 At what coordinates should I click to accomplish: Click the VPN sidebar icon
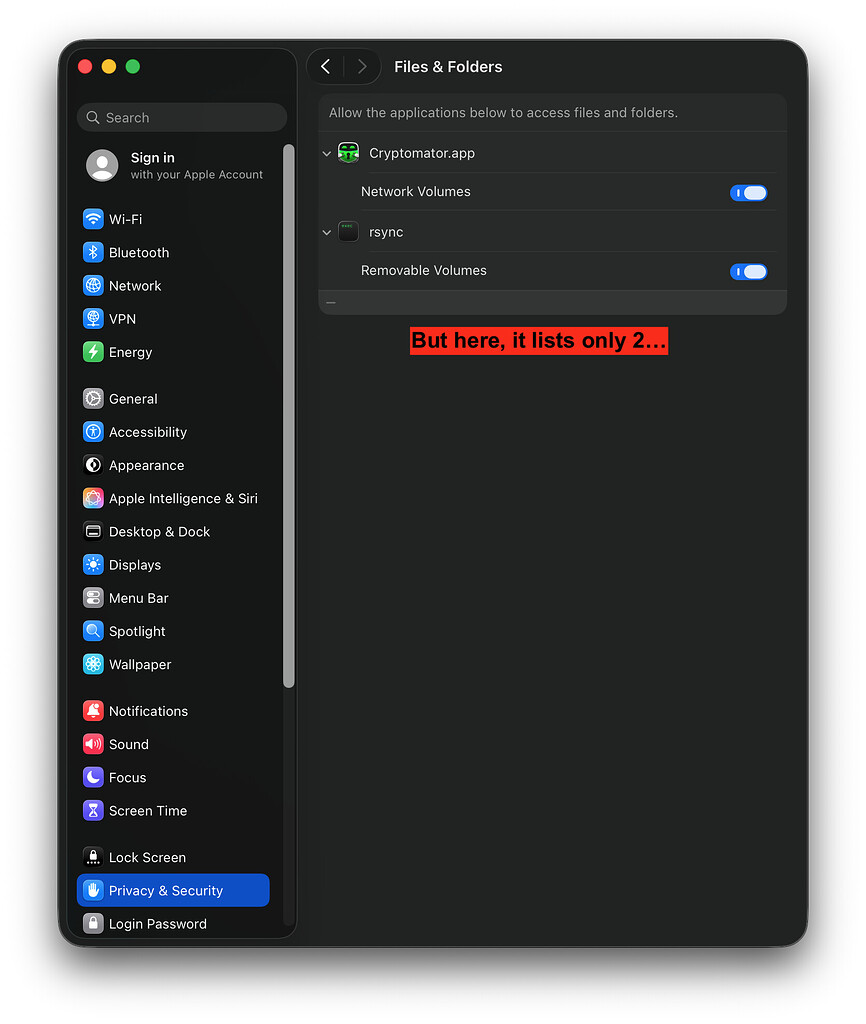[93, 319]
